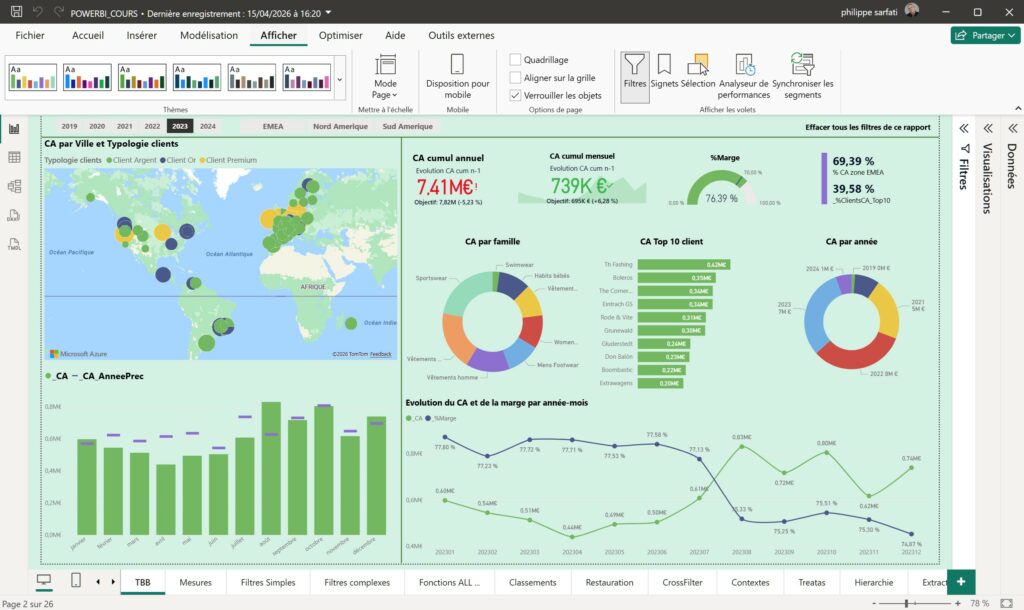Open the table data view in sidebar

tap(14, 157)
